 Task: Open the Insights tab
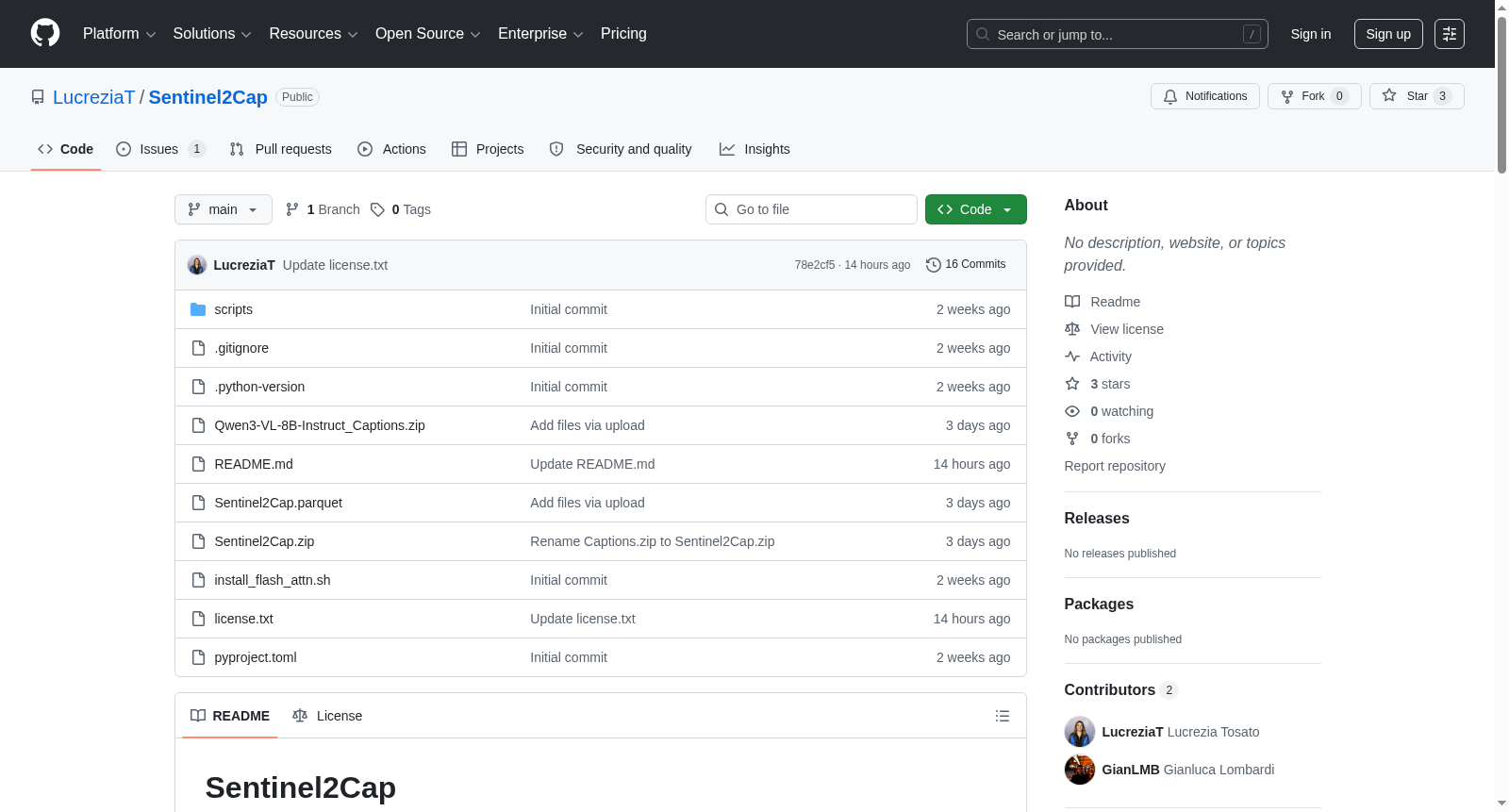[754, 149]
